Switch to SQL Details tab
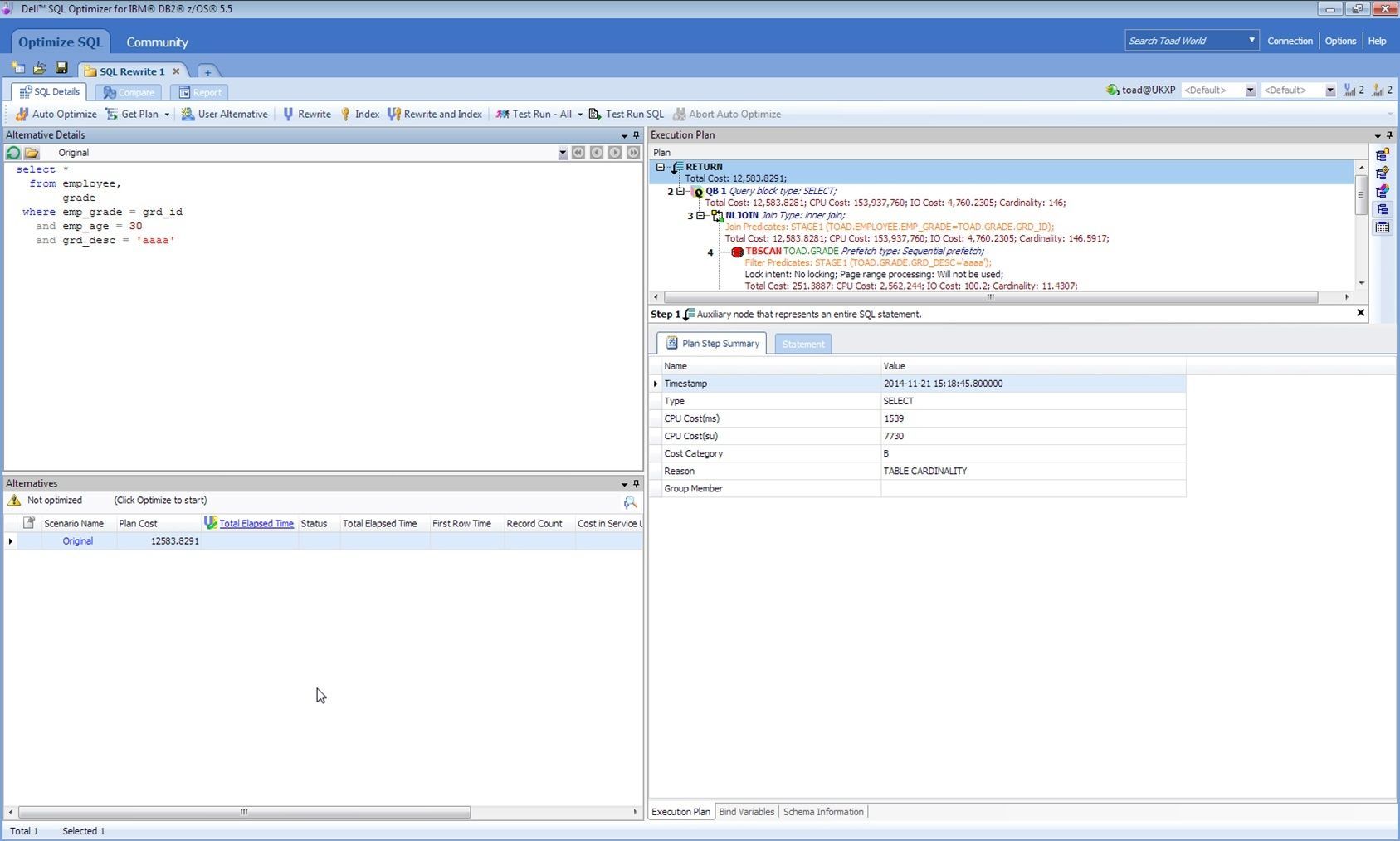Screen dimensions: 1400x841 pos(50,92)
